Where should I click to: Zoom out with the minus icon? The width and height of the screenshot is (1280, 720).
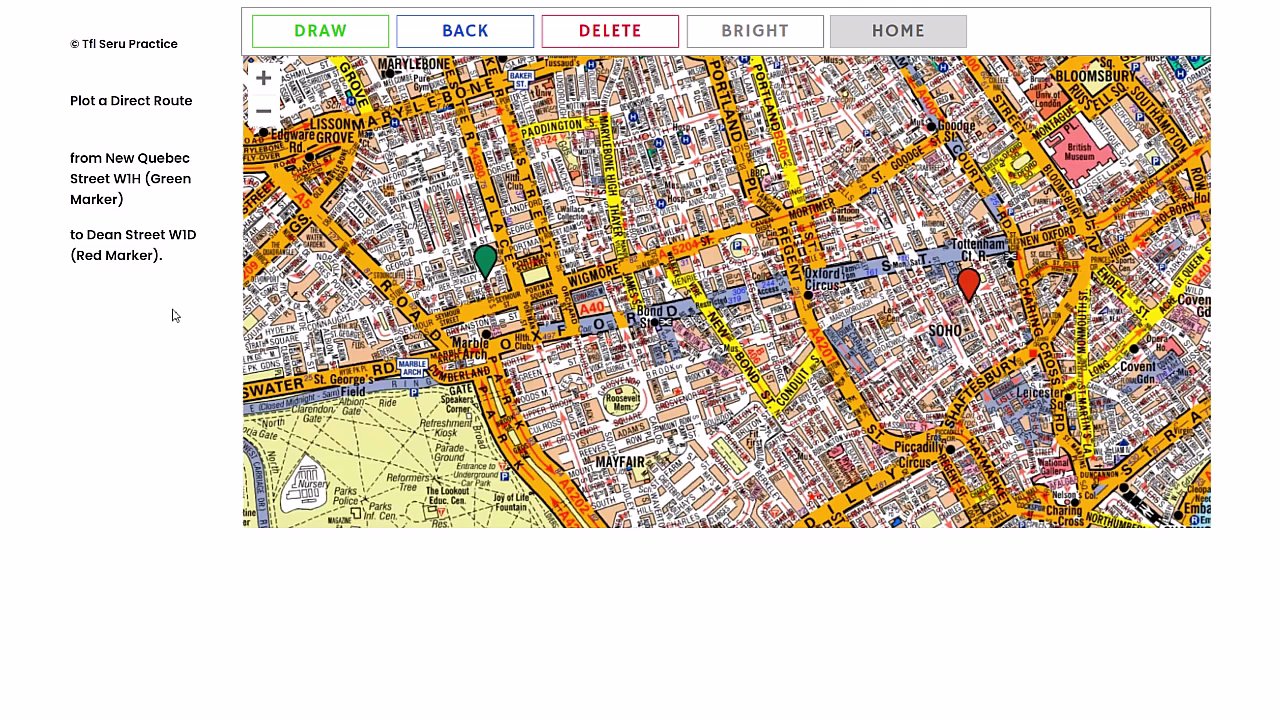[x=263, y=111]
